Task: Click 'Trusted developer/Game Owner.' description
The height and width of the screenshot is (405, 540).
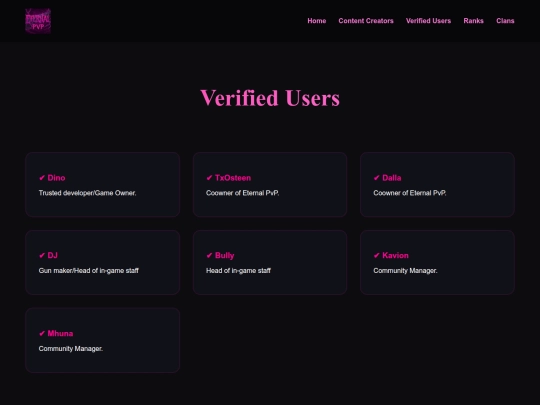Action: point(87,193)
